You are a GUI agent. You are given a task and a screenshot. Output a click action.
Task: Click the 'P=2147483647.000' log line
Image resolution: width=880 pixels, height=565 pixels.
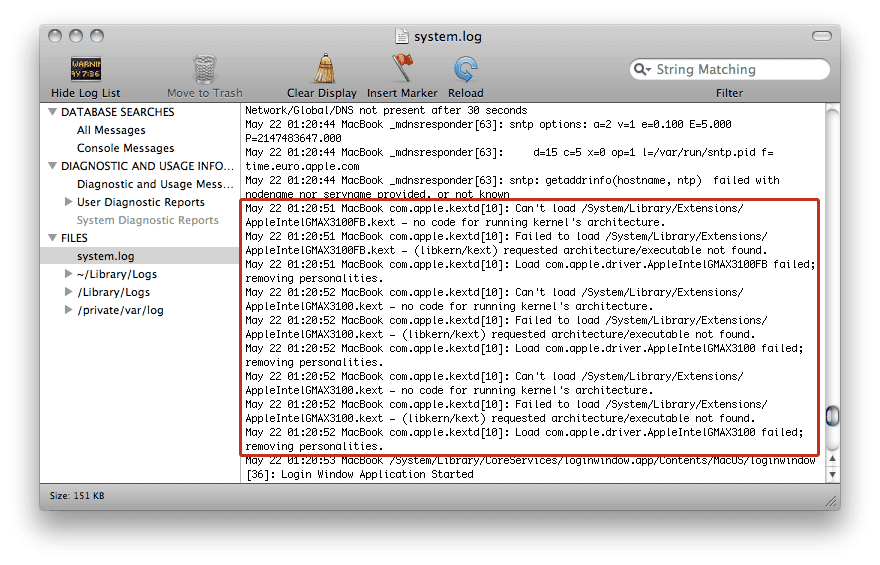tap(294, 138)
